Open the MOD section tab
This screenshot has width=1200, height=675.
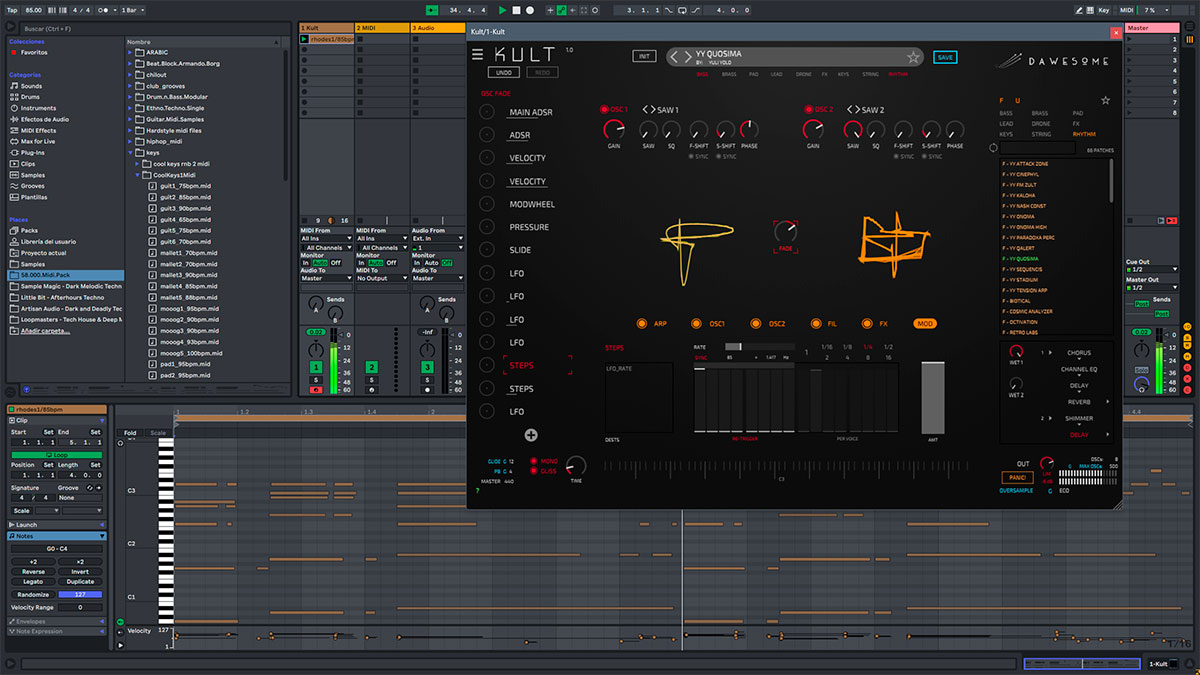click(x=925, y=324)
